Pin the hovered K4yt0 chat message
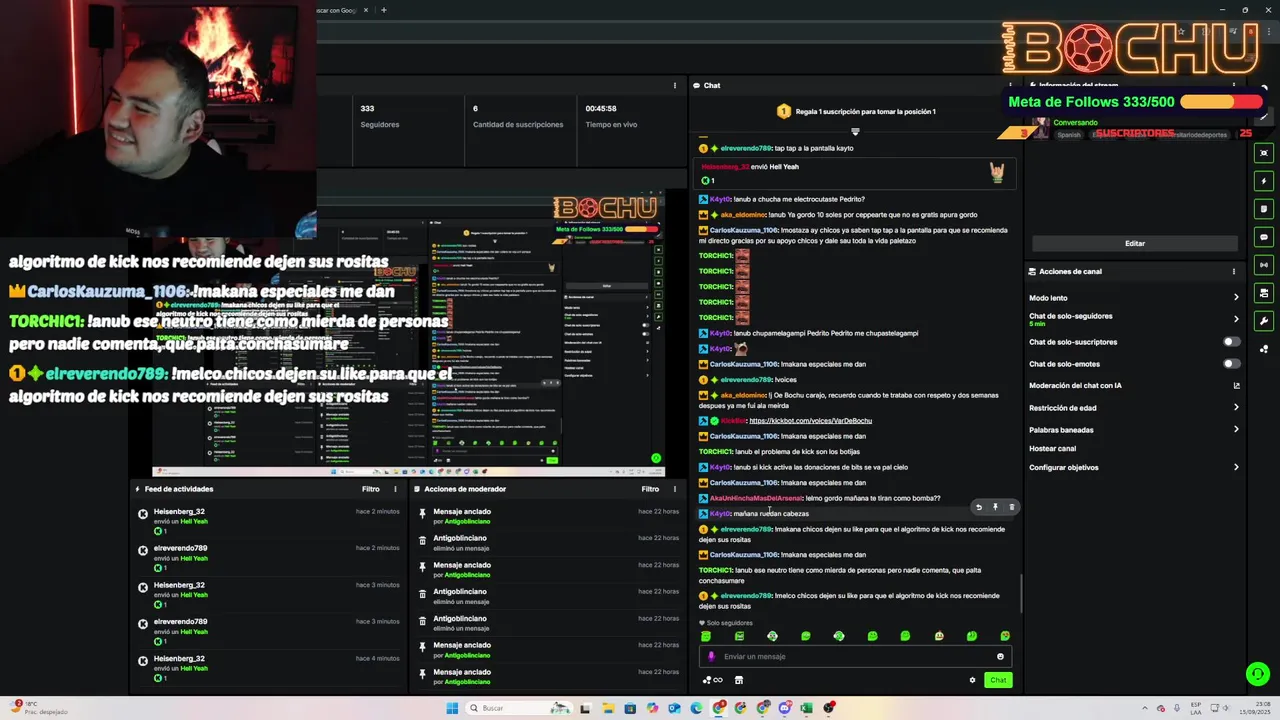1280x720 pixels. pos(995,507)
